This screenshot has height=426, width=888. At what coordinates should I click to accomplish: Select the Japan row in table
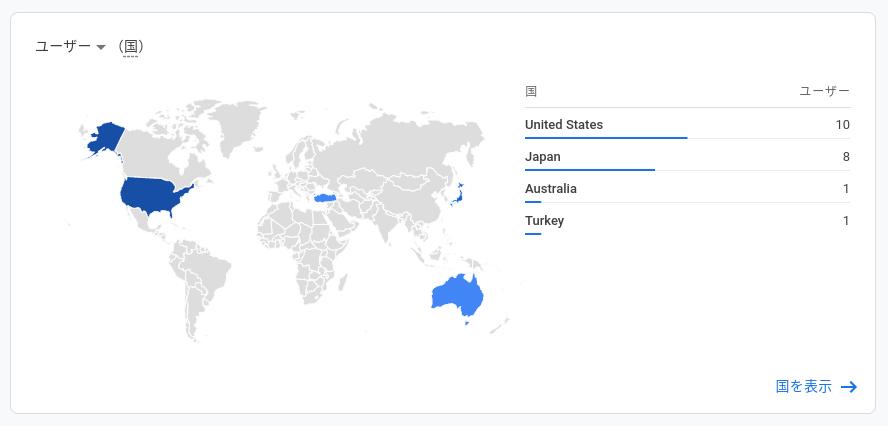click(687, 156)
